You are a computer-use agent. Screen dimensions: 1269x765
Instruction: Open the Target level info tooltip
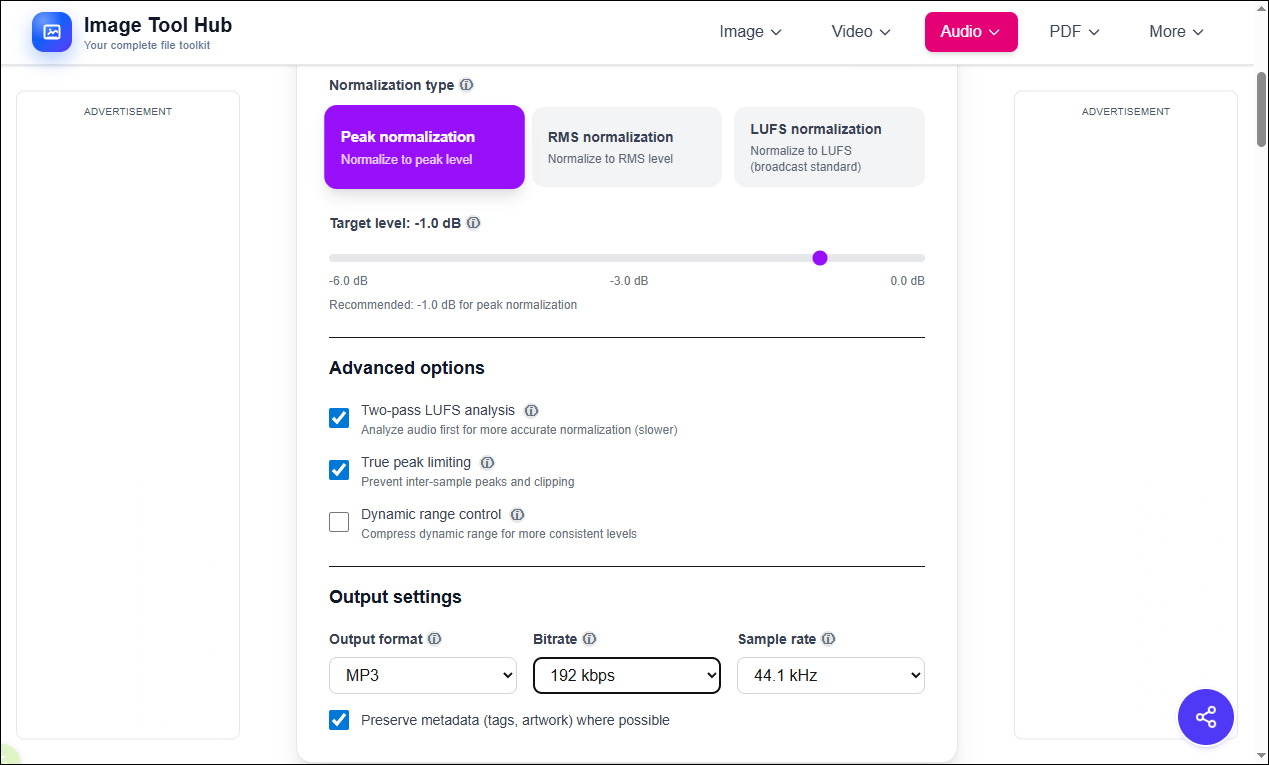474,223
